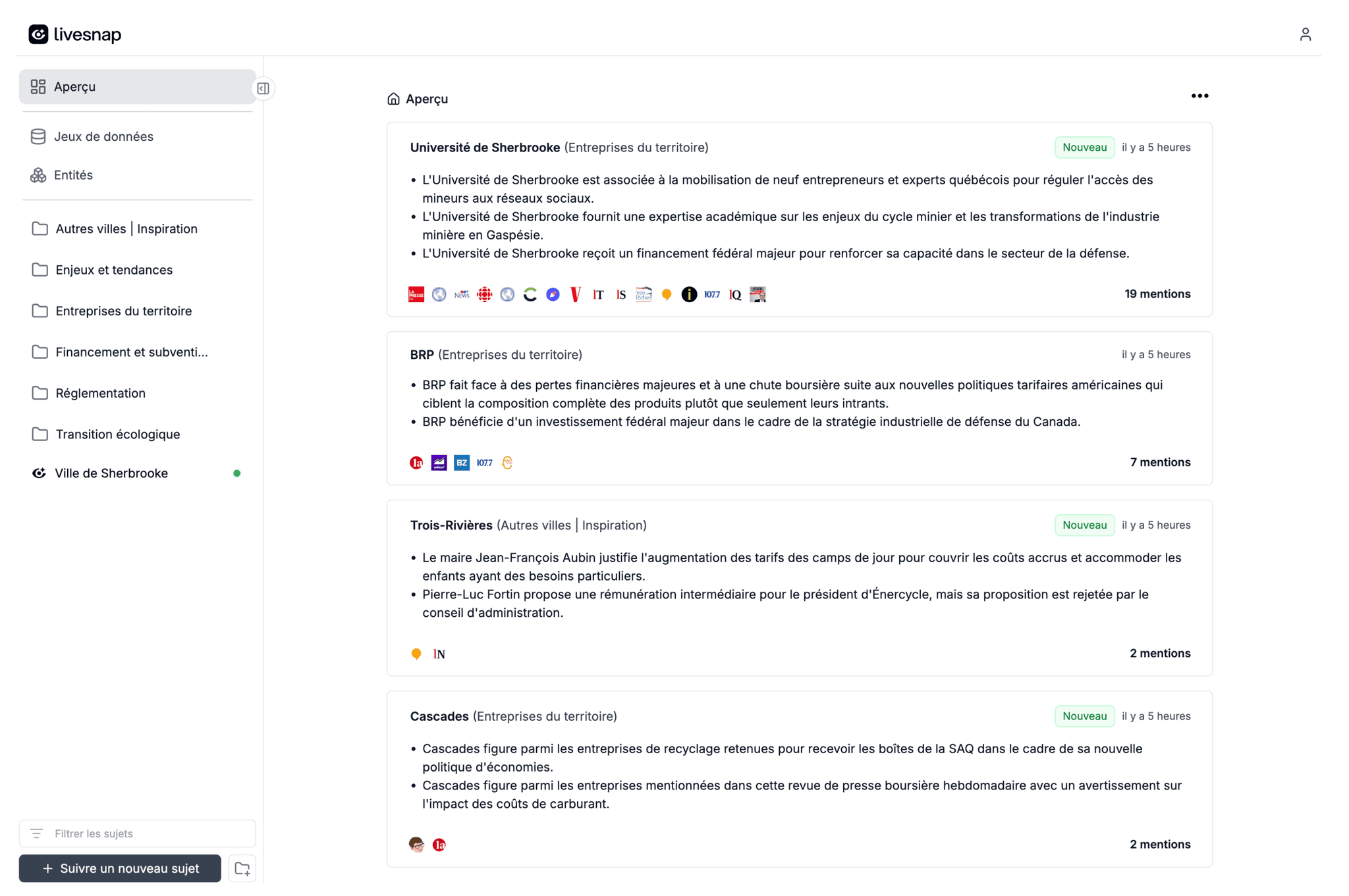Click the Filtrer les sujets field
Viewport: 1349px width, 896px height.
[x=137, y=833]
